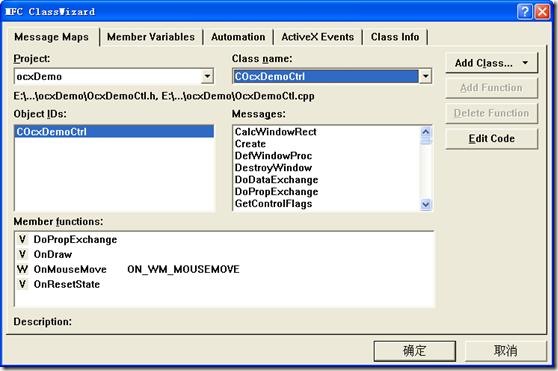The height and width of the screenshot is (371, 558).
Task: Go to the Automation tab
Action: (x=238, y=37)
